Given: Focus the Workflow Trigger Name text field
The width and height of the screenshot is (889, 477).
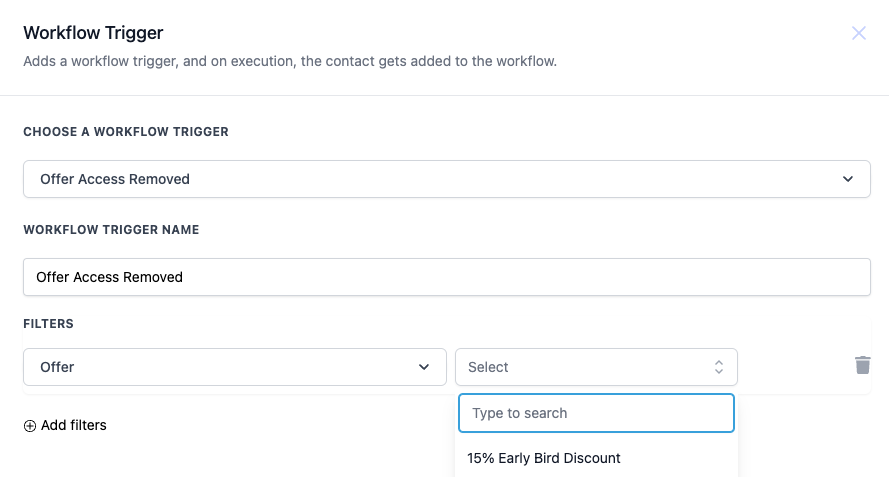Looking at the screenshot, I should tap(446, 277).
